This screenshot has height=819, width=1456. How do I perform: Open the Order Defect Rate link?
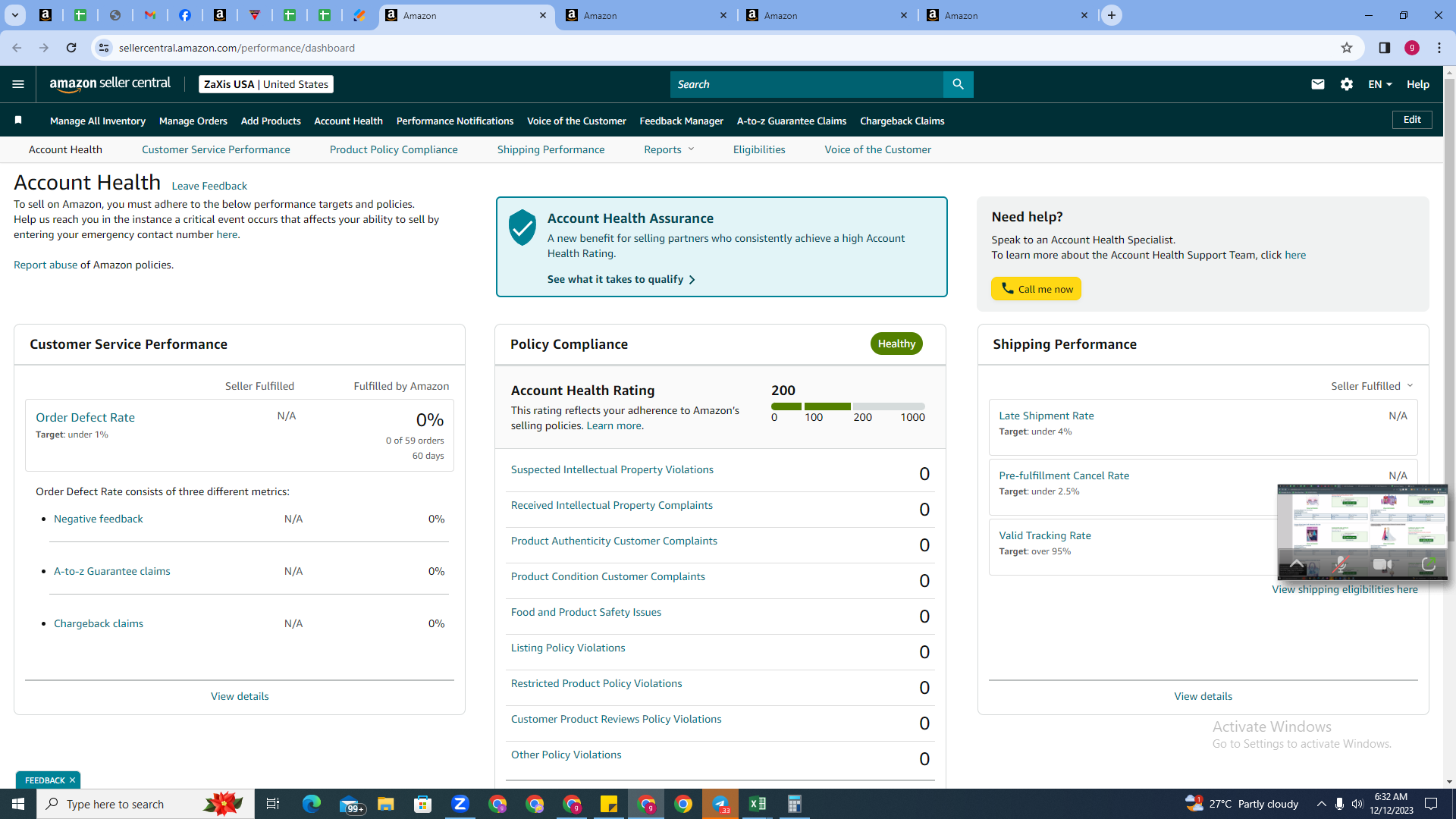(85, 417)
